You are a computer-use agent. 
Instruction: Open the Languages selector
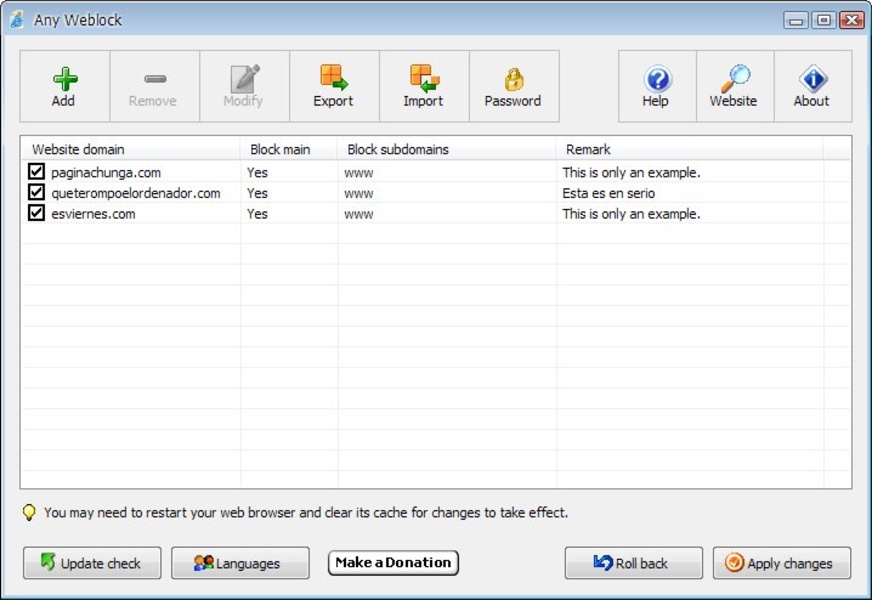click(239, 563)
